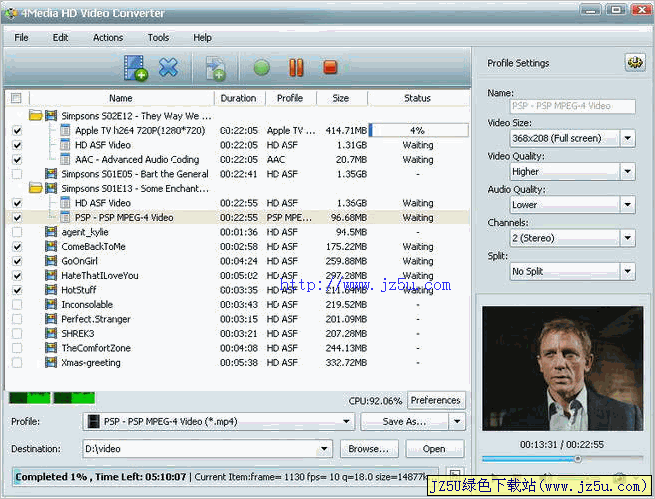The image size is (655, 499).
Task: Uncheck the Apple TV h264 720P item
Action: (17, 131)
